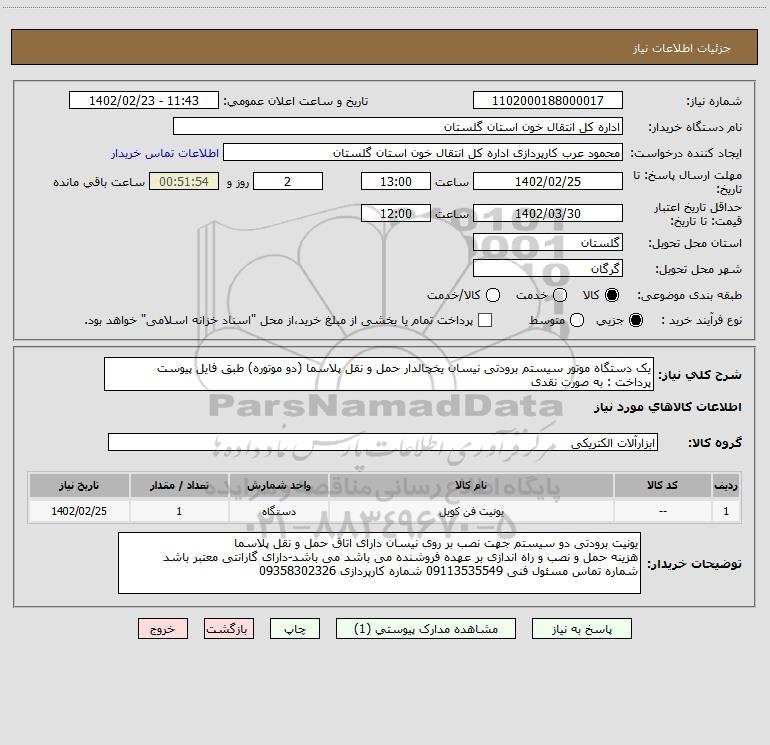Viewport: 770px width, 745px height.
Task: Select the کالا radio button
Action: click(x=612, y=295)
